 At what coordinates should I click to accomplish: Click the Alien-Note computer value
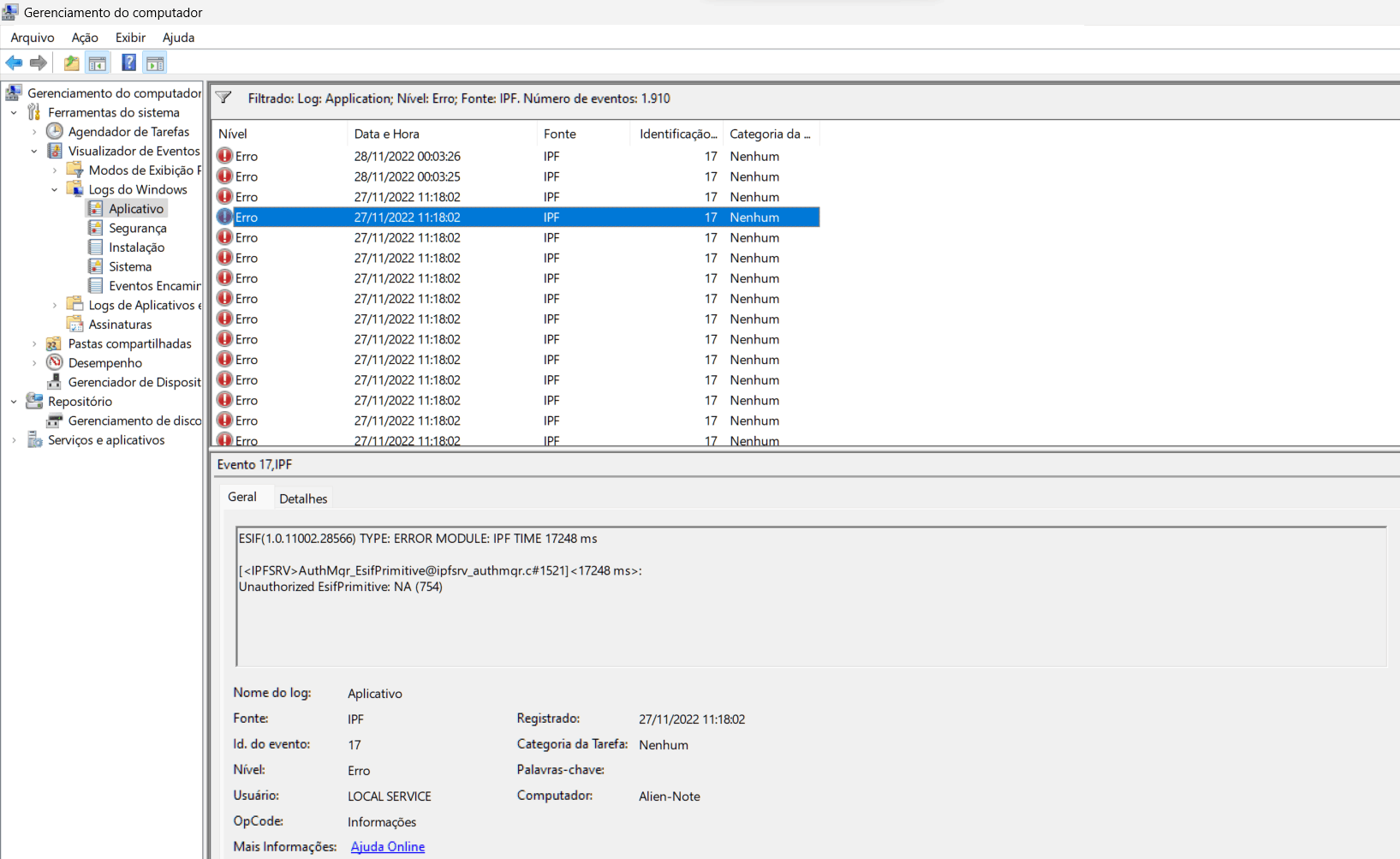pos(670,796)
